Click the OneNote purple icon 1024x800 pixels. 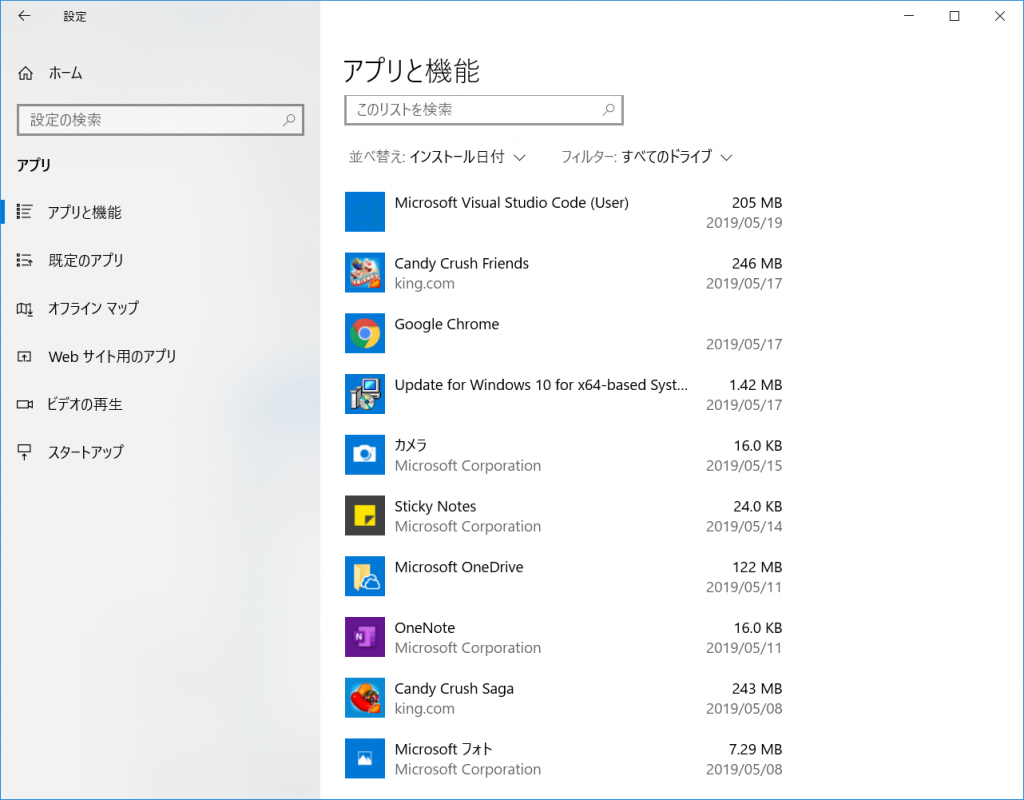click(x=365, y=637)
